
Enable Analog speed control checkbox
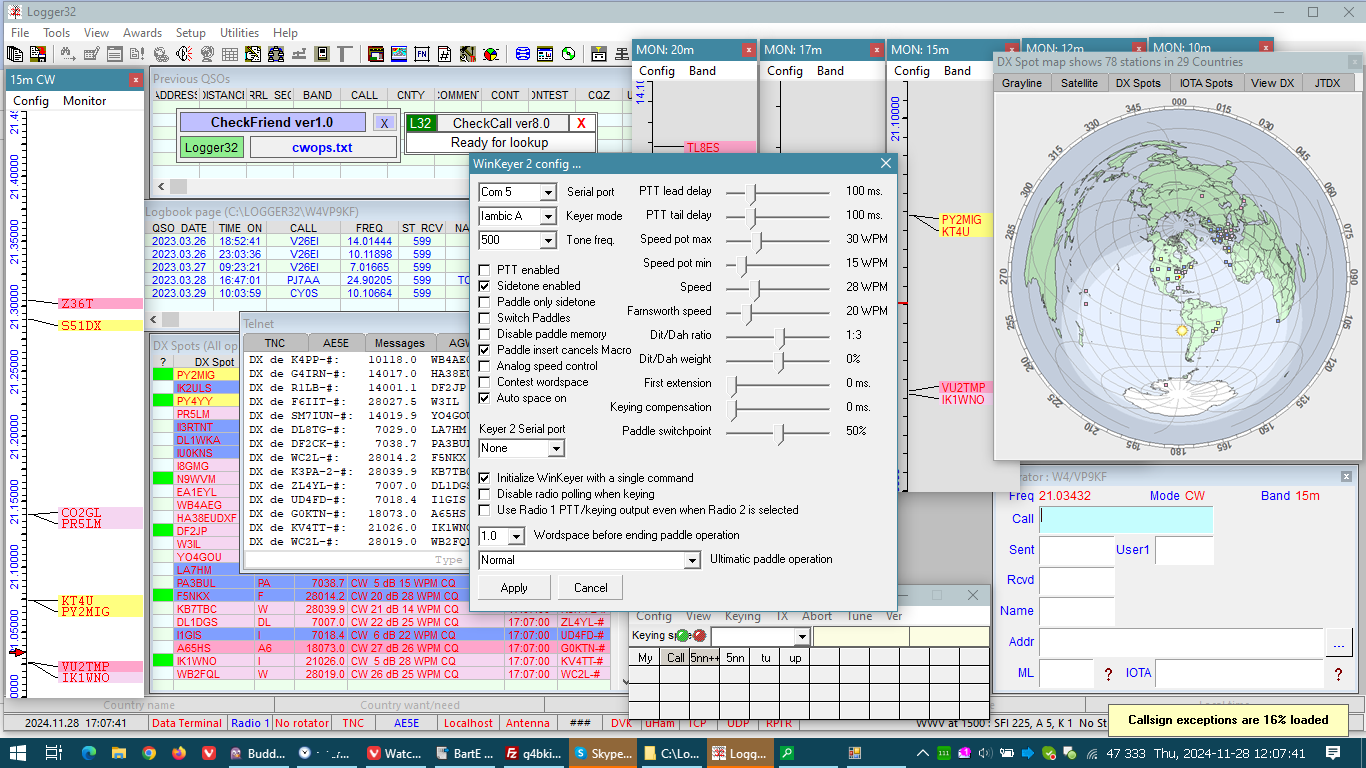pos(485,366)
